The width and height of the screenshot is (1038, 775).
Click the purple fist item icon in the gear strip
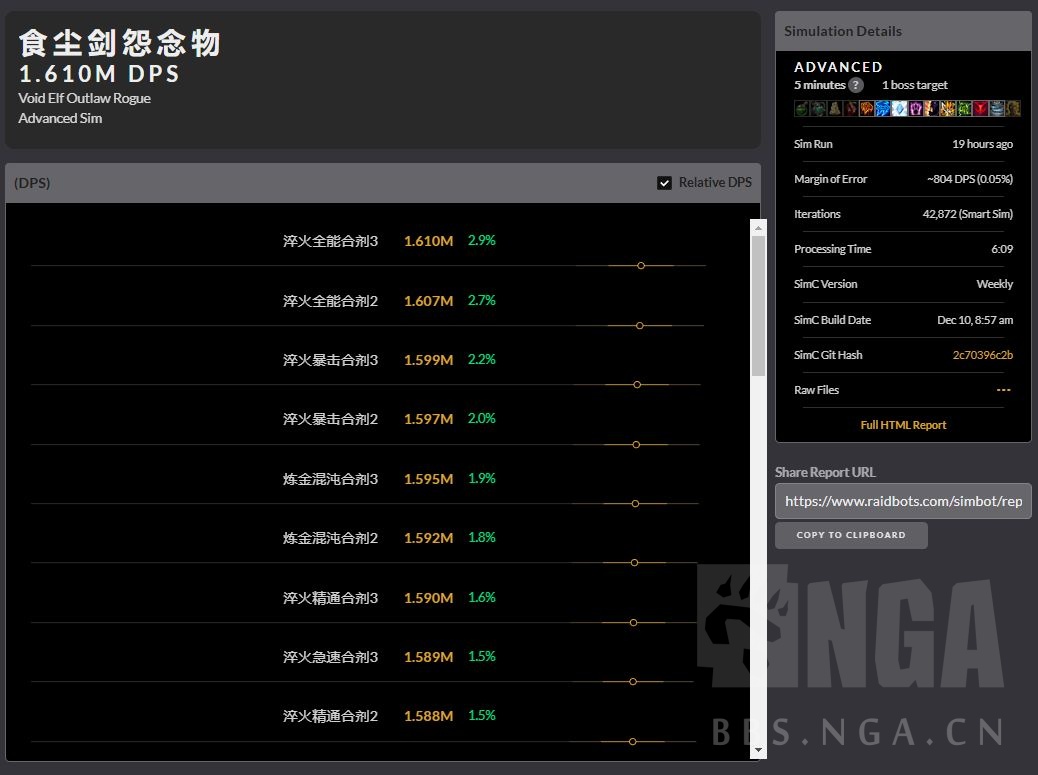point(916,109)
